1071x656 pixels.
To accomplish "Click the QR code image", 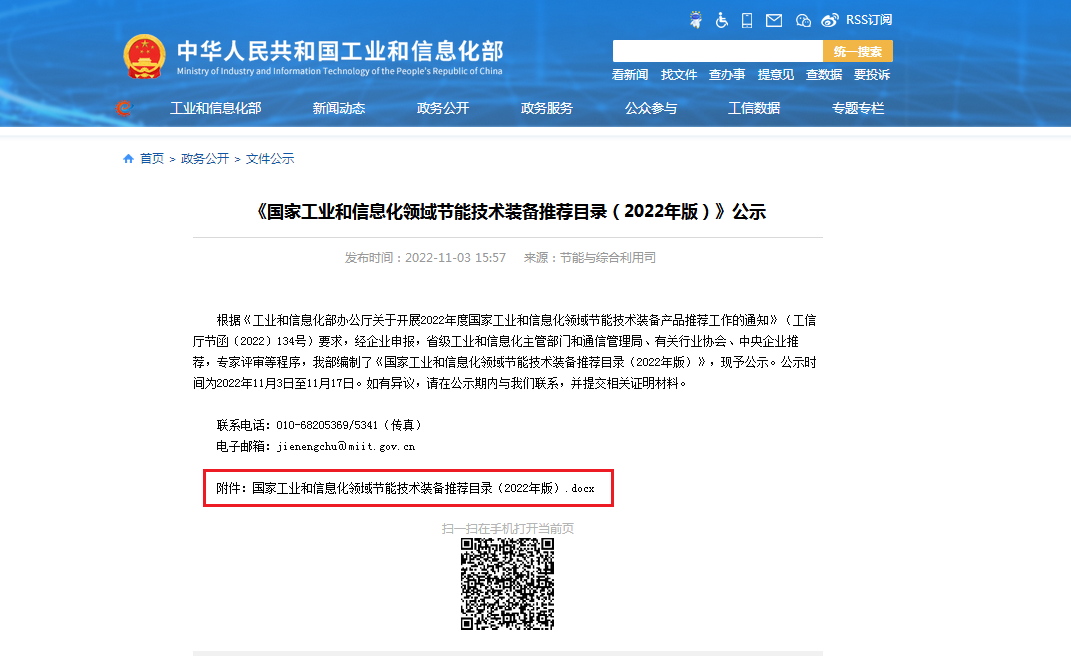I will tap(507, 584).
